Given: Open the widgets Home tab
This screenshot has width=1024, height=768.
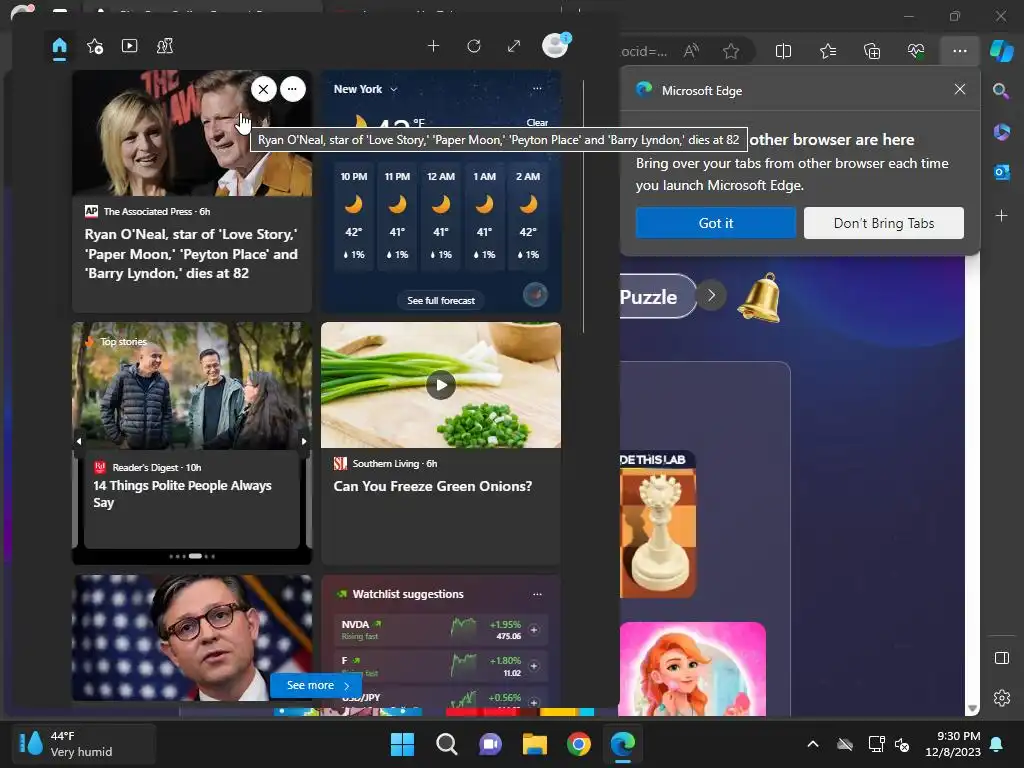Looking at the screenshot, I should tap(59, 46).
